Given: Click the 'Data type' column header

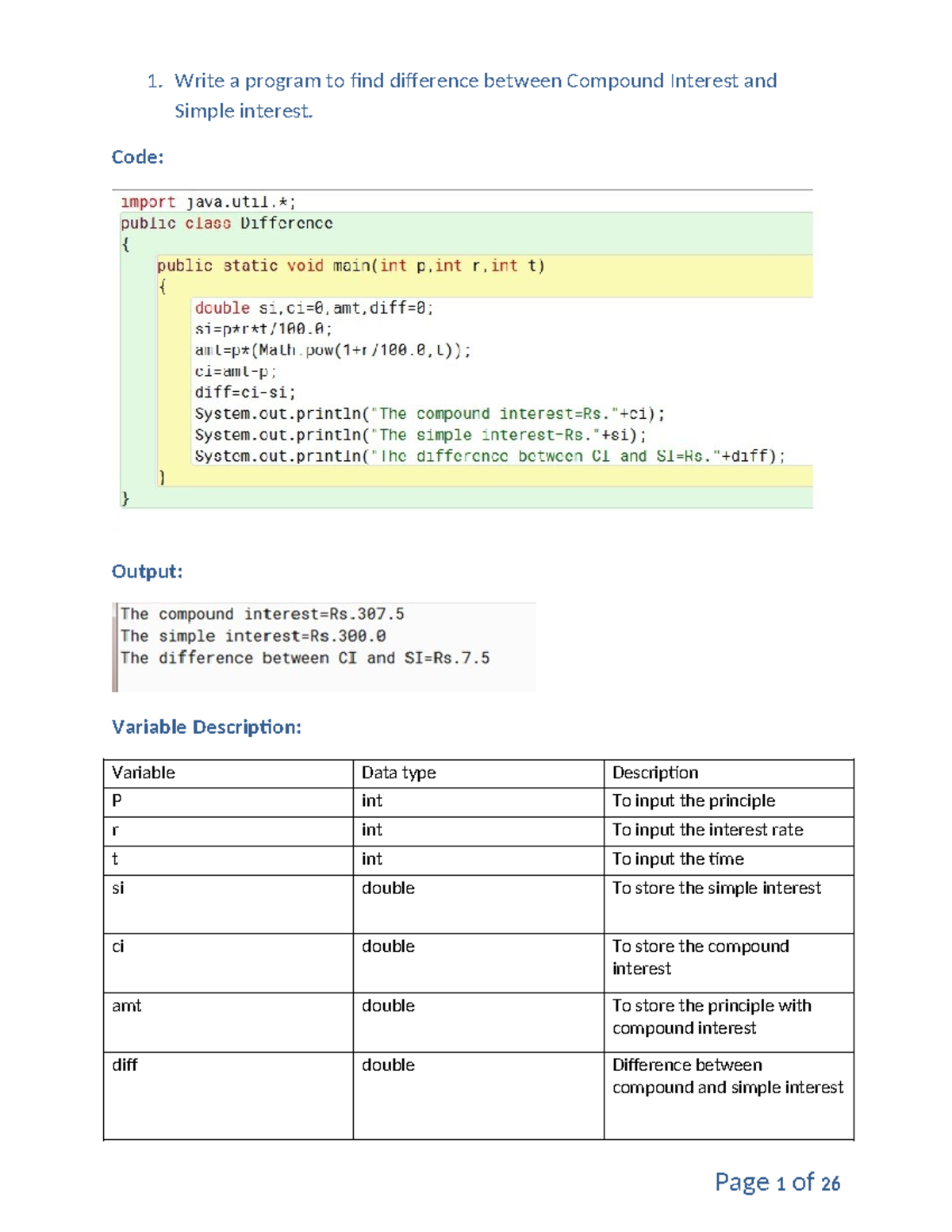Looking at the screenshot, I should pyautogui.click(x=399, y=773).
